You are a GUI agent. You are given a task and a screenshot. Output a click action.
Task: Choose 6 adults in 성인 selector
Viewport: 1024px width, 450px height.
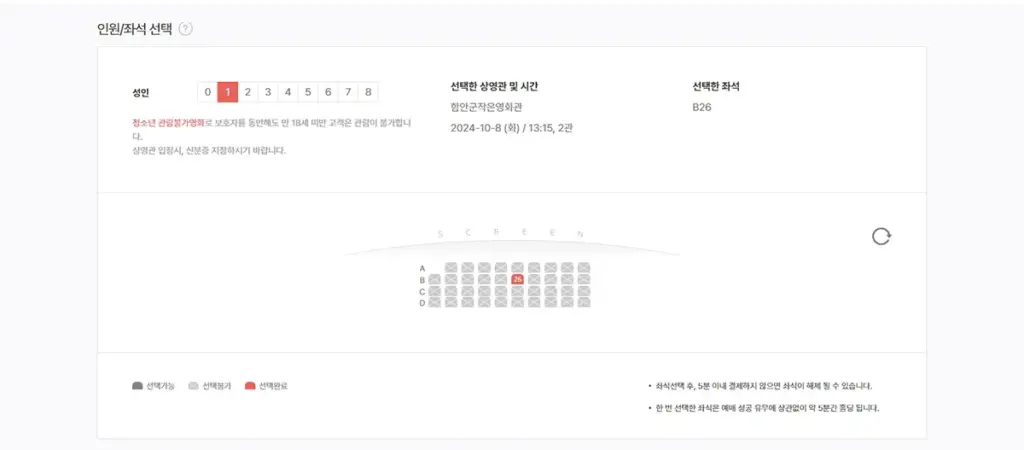tap(328, 92)
